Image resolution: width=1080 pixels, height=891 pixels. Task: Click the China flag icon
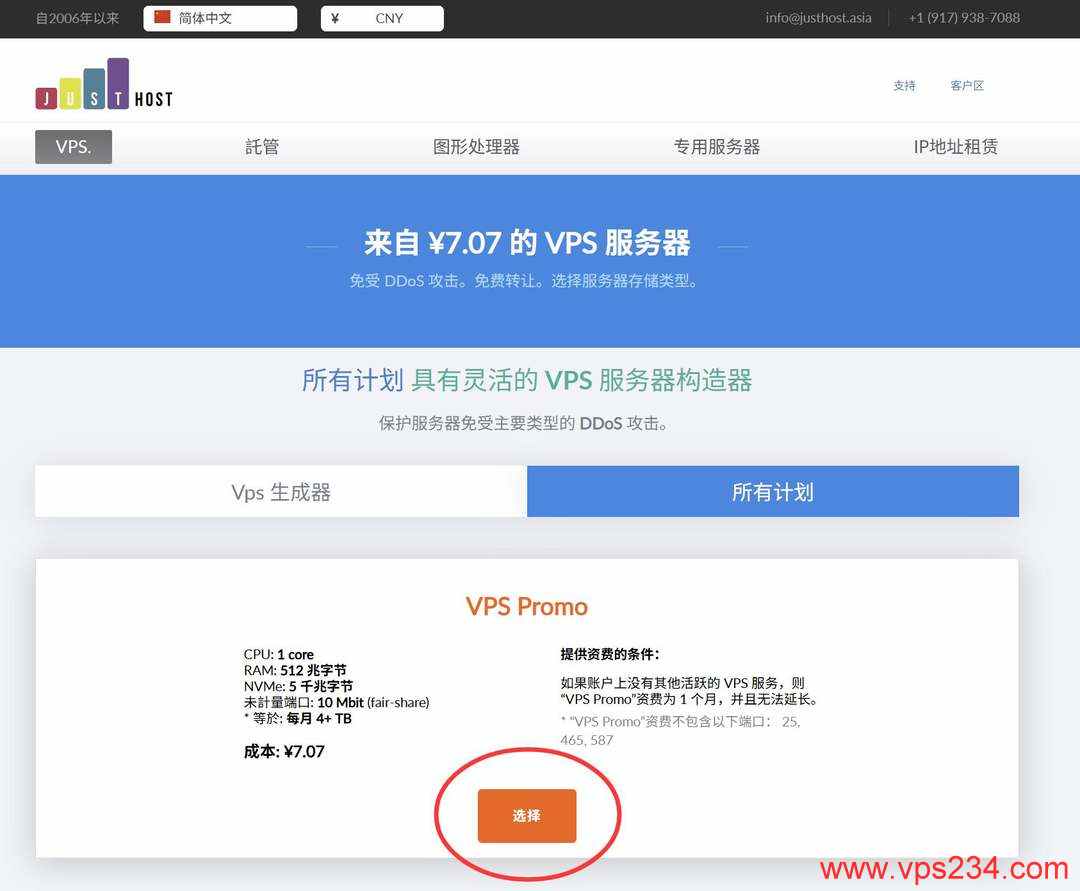point(162,17)
